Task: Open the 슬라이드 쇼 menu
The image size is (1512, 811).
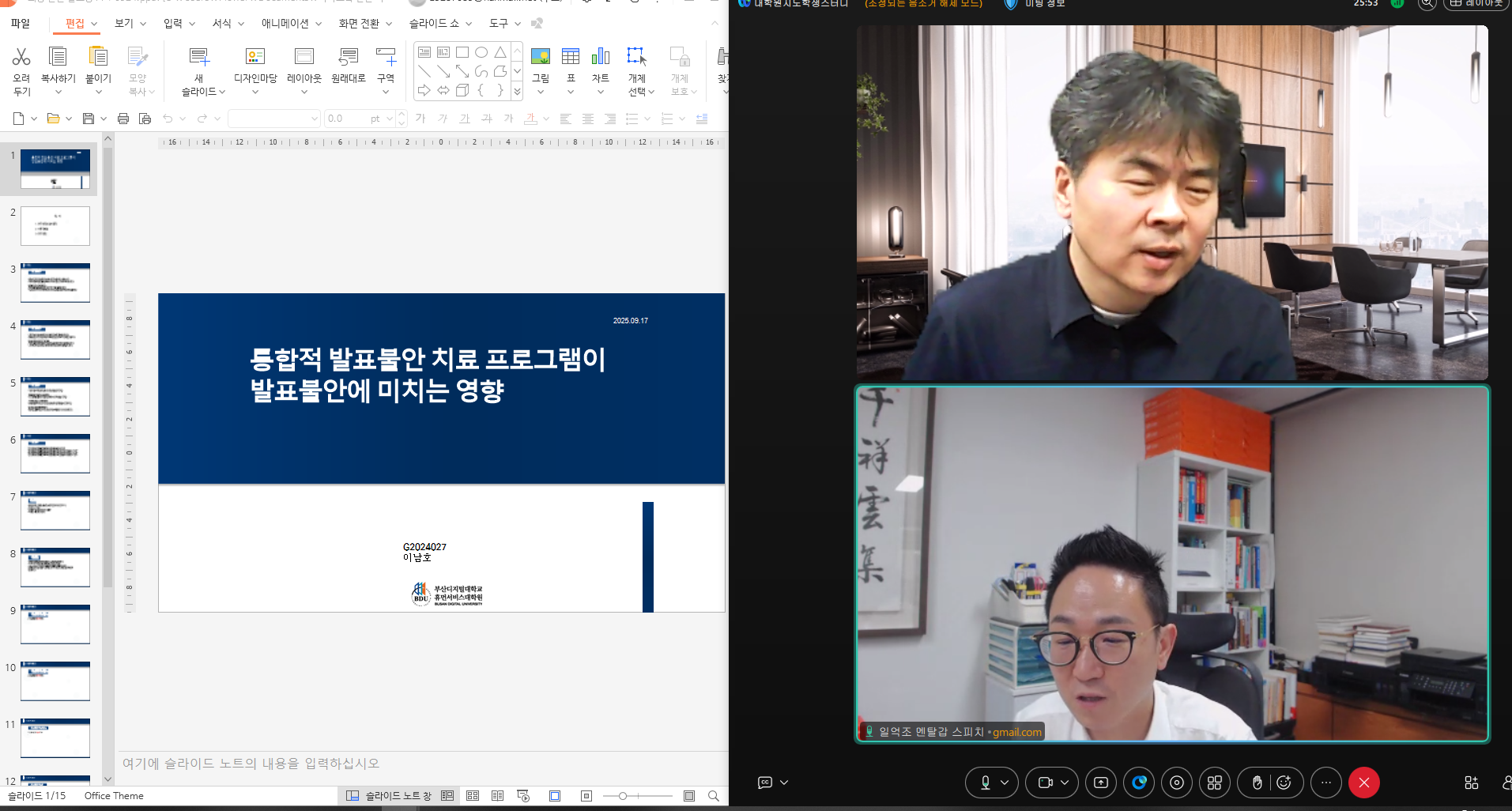Action: pos(439,24)
